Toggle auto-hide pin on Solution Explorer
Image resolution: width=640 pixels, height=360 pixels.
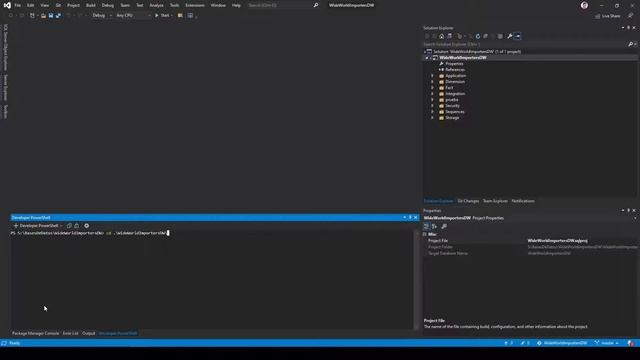click(629, 28)
